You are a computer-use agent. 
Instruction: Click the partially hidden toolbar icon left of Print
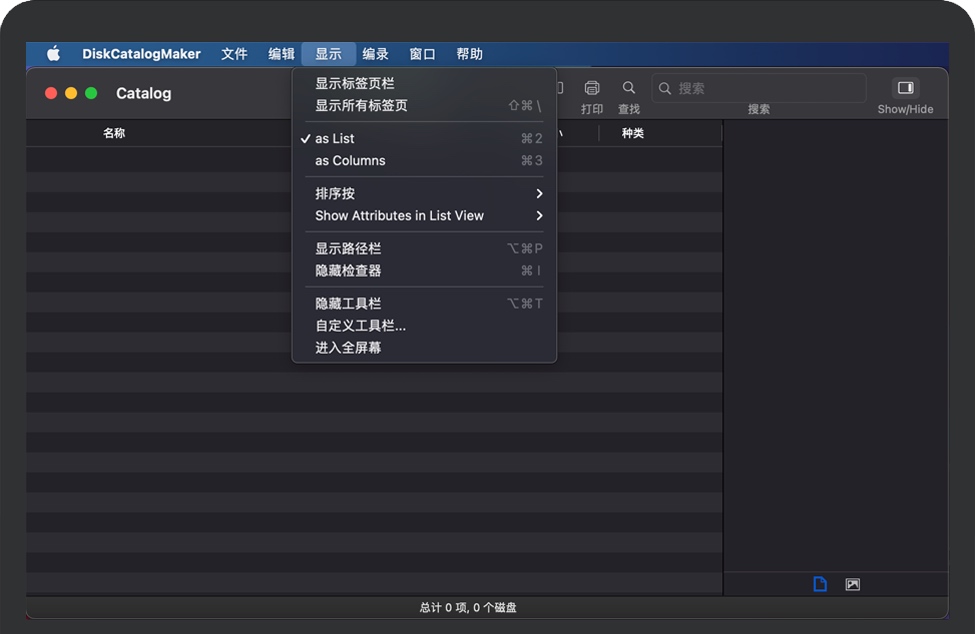560,88
